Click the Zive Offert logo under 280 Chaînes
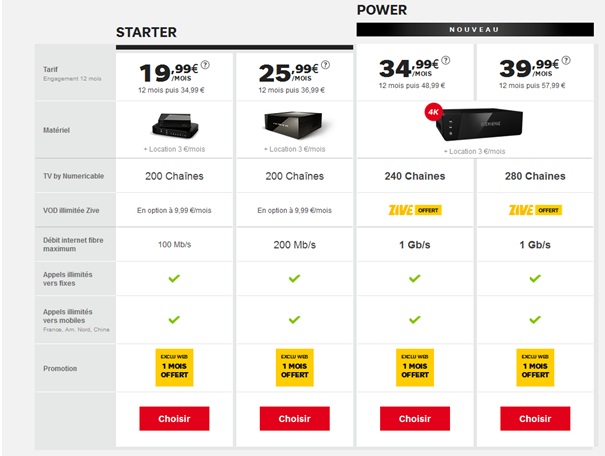The image size is (605, 456). 535,210
